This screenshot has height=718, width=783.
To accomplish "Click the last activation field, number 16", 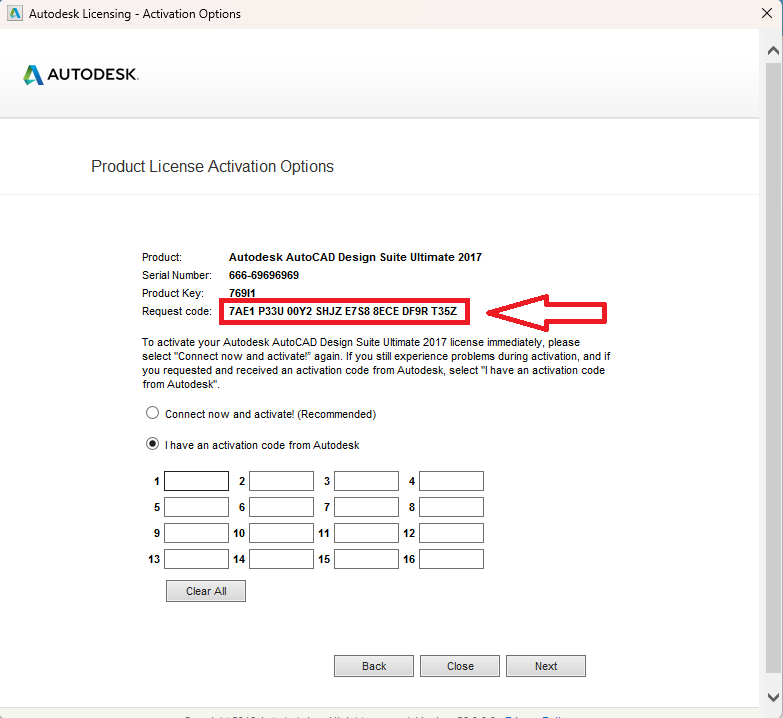I will (451, 559).
